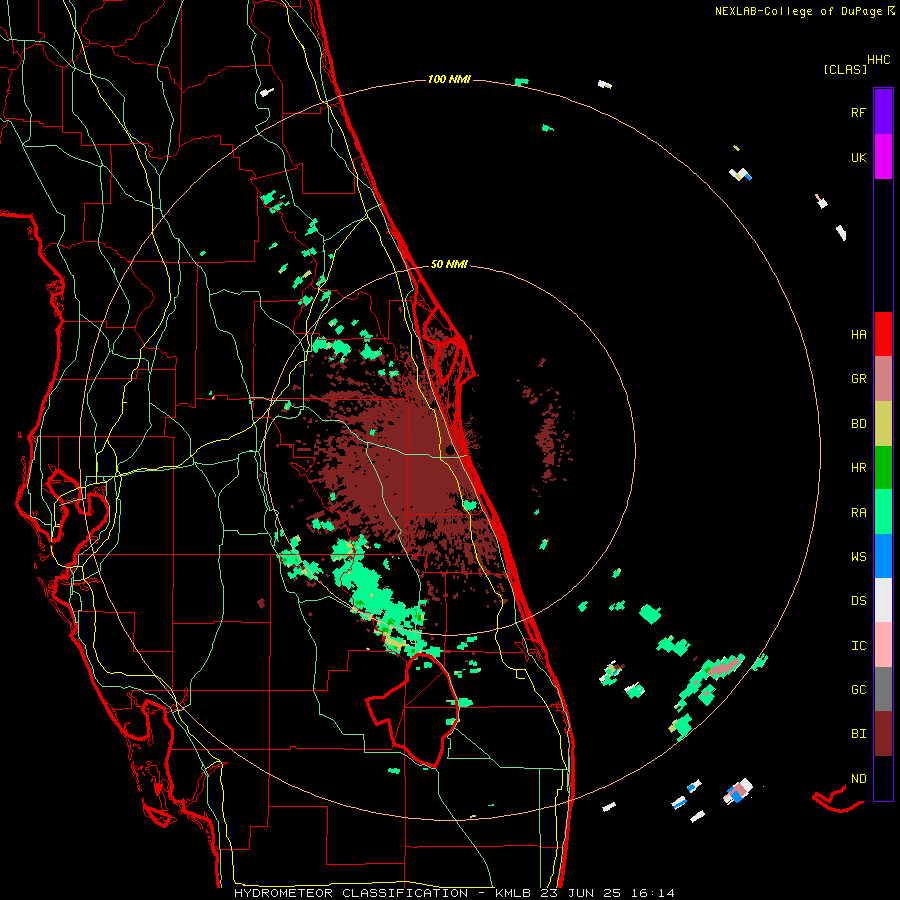Click the HA legend label
This screenshot has height=900, width=900.
858,335
